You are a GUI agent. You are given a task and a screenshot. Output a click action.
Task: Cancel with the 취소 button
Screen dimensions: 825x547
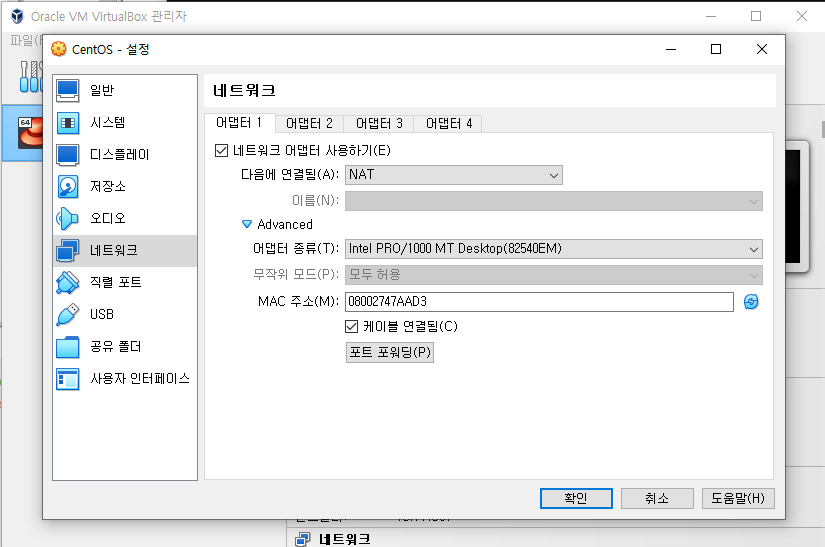point(657,499)
